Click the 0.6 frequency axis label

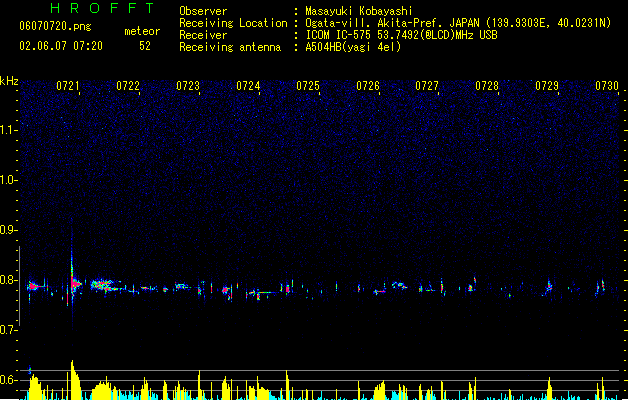pyautogui.click(x=7, y=380)
